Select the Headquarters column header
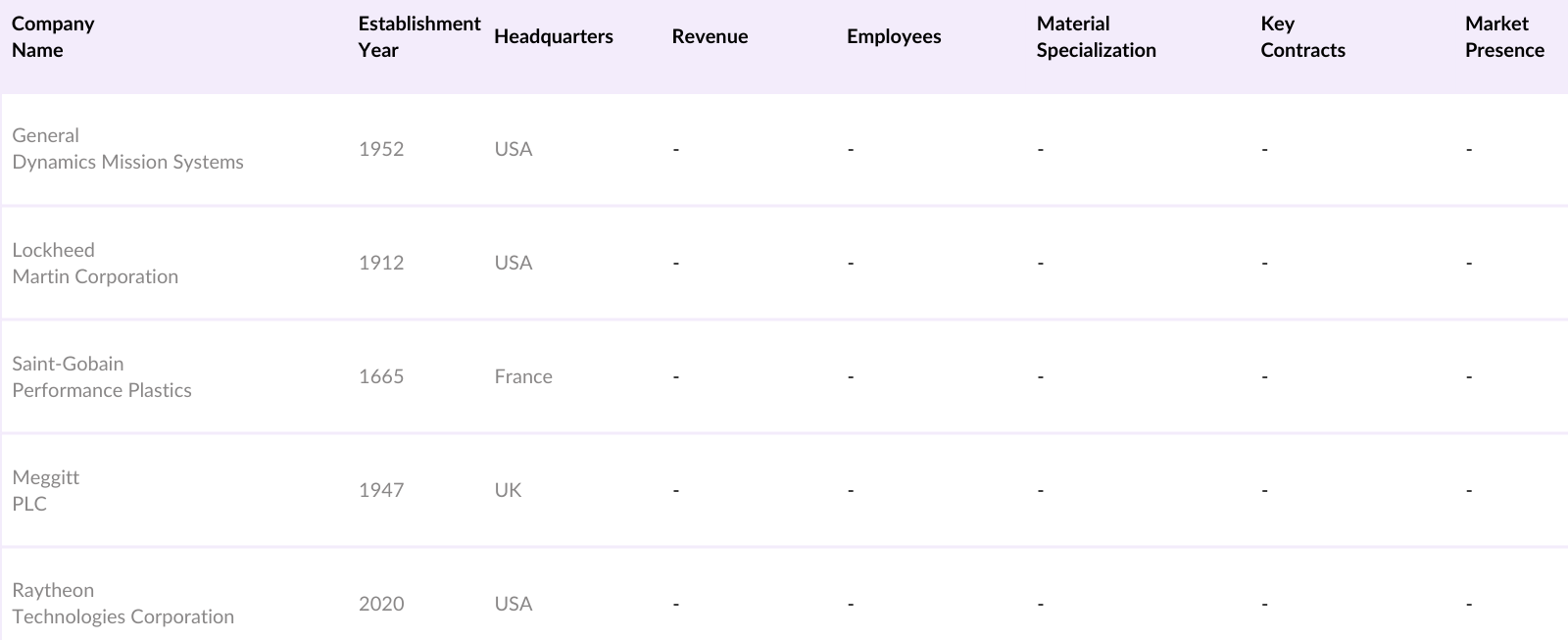1568x640 pixels. tap(554, 37)
